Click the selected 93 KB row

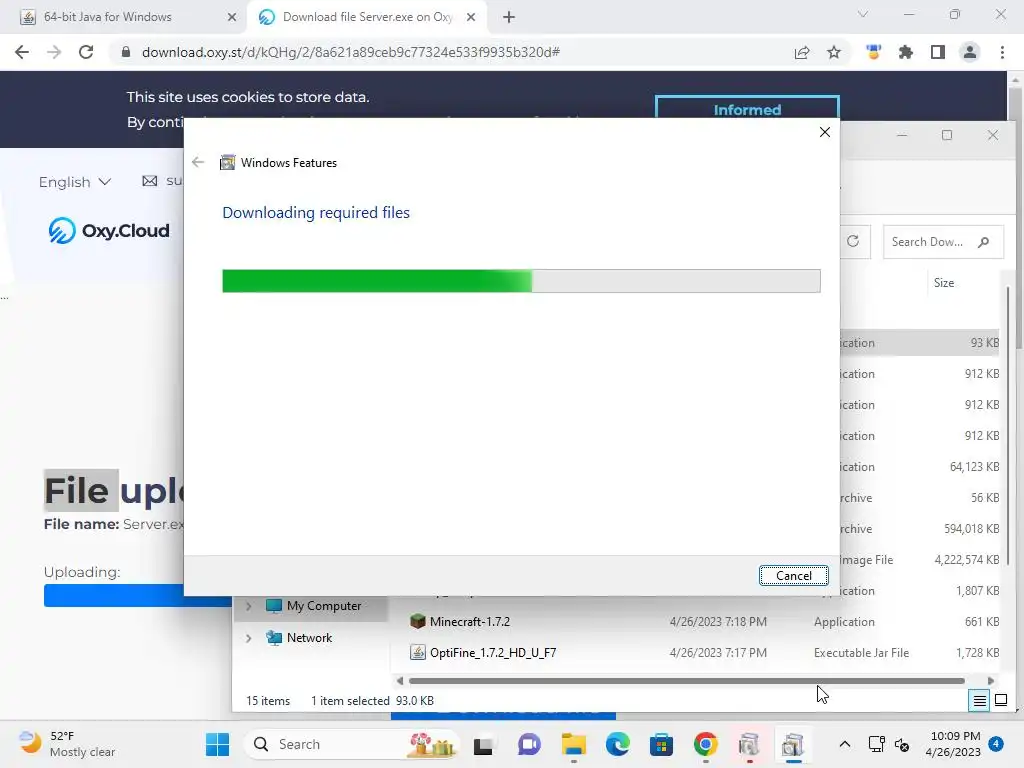click(920, 343)
